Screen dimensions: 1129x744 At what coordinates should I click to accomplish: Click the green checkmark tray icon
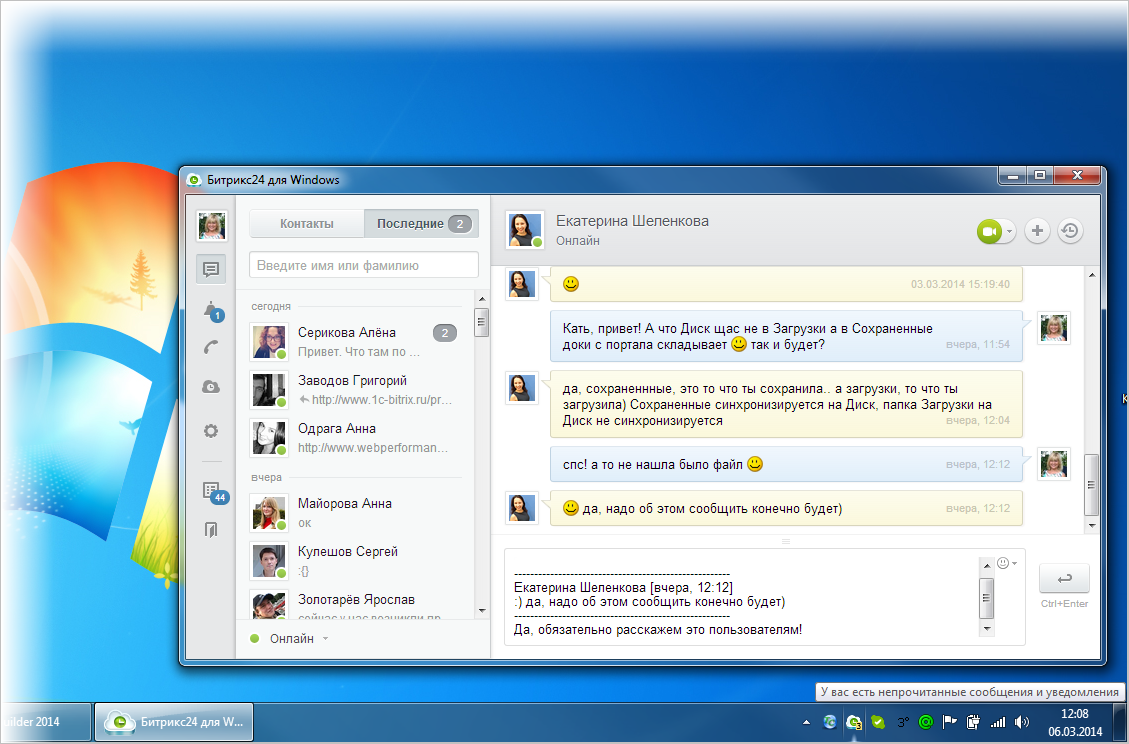click(878, 722)
